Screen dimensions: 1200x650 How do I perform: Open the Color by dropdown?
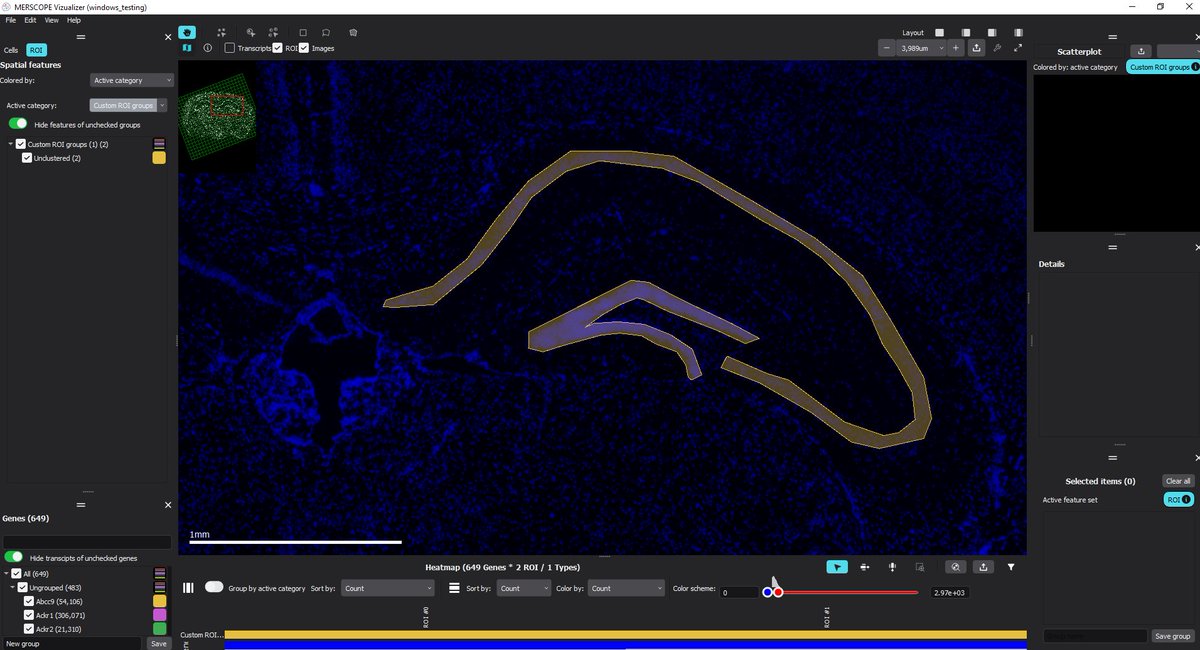[x=626, y=588]
